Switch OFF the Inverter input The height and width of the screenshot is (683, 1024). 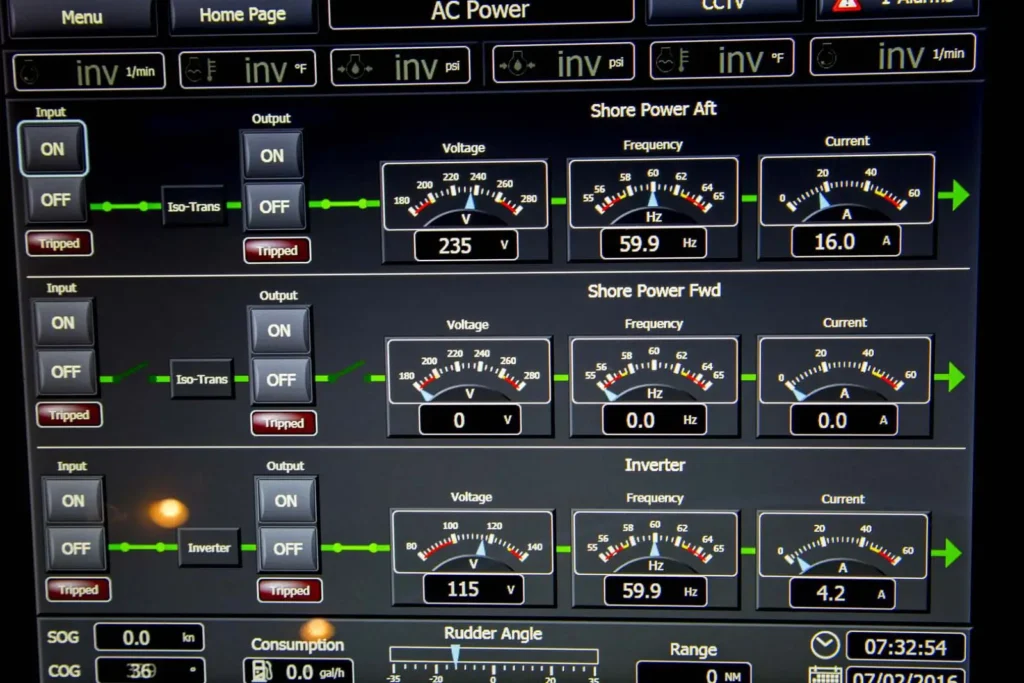click(x=75, y=548)
